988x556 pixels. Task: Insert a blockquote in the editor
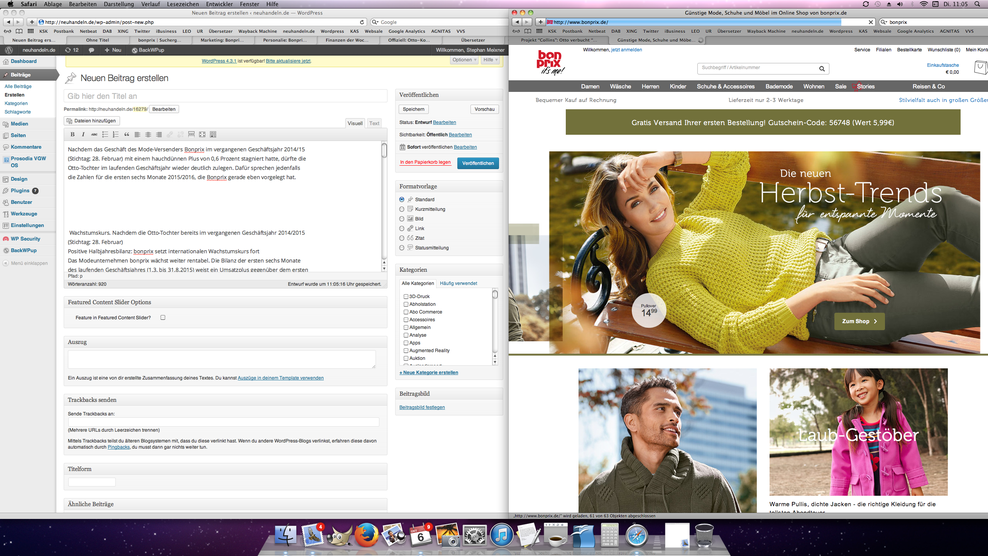click(x=126, y=134)
